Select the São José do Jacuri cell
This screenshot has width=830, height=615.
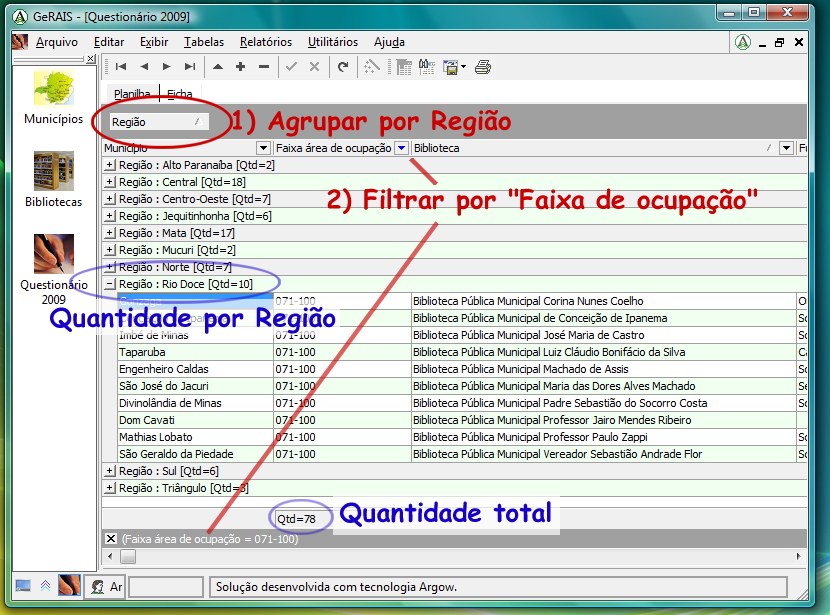195,386
